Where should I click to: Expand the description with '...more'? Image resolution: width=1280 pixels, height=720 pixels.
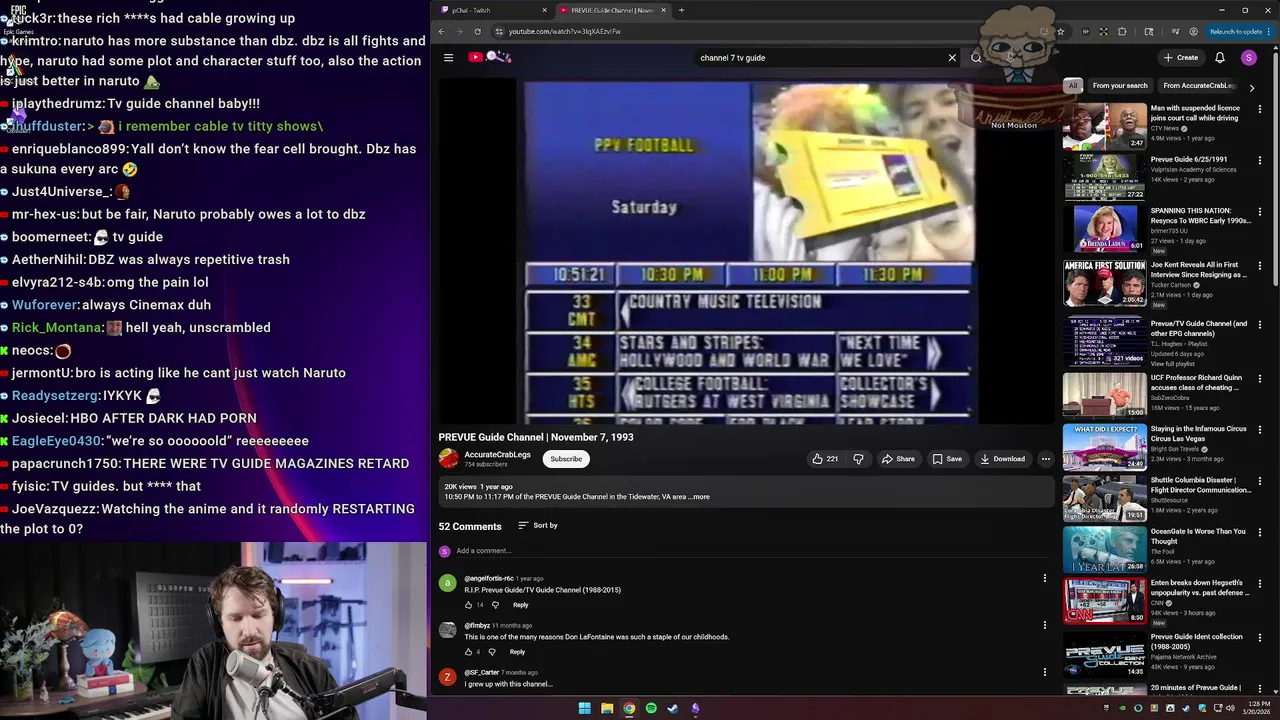(x=700, y=497)
